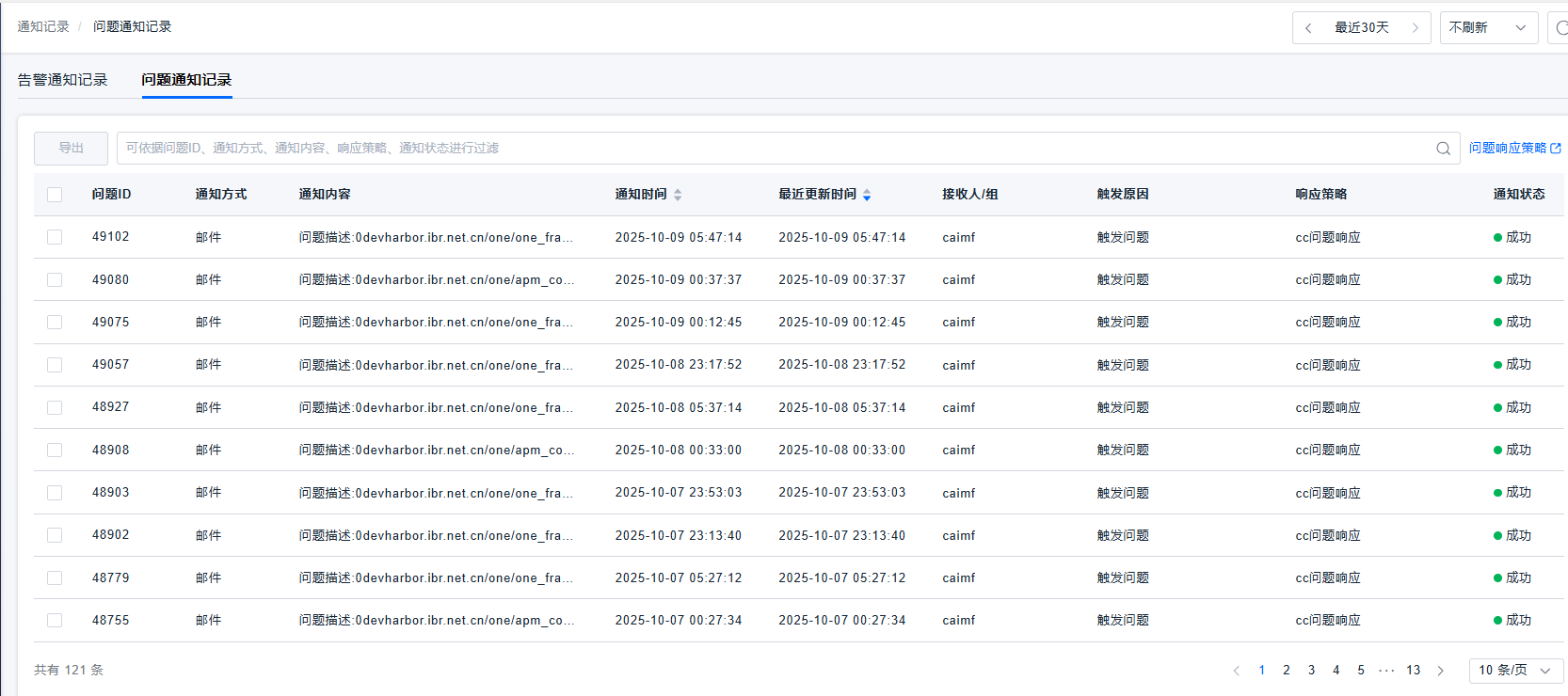Select the 问题通知记录 tab

pos(186,80)
